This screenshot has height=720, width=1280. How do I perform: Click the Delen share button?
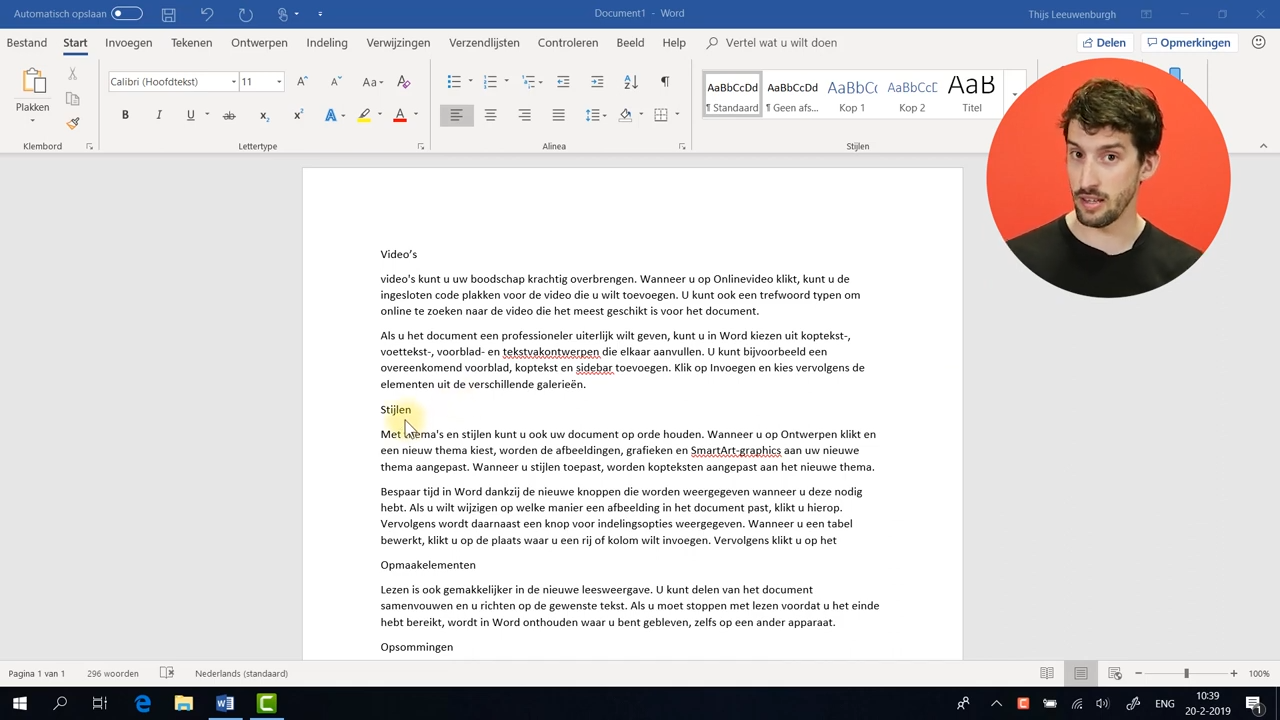click(1103, 43)
